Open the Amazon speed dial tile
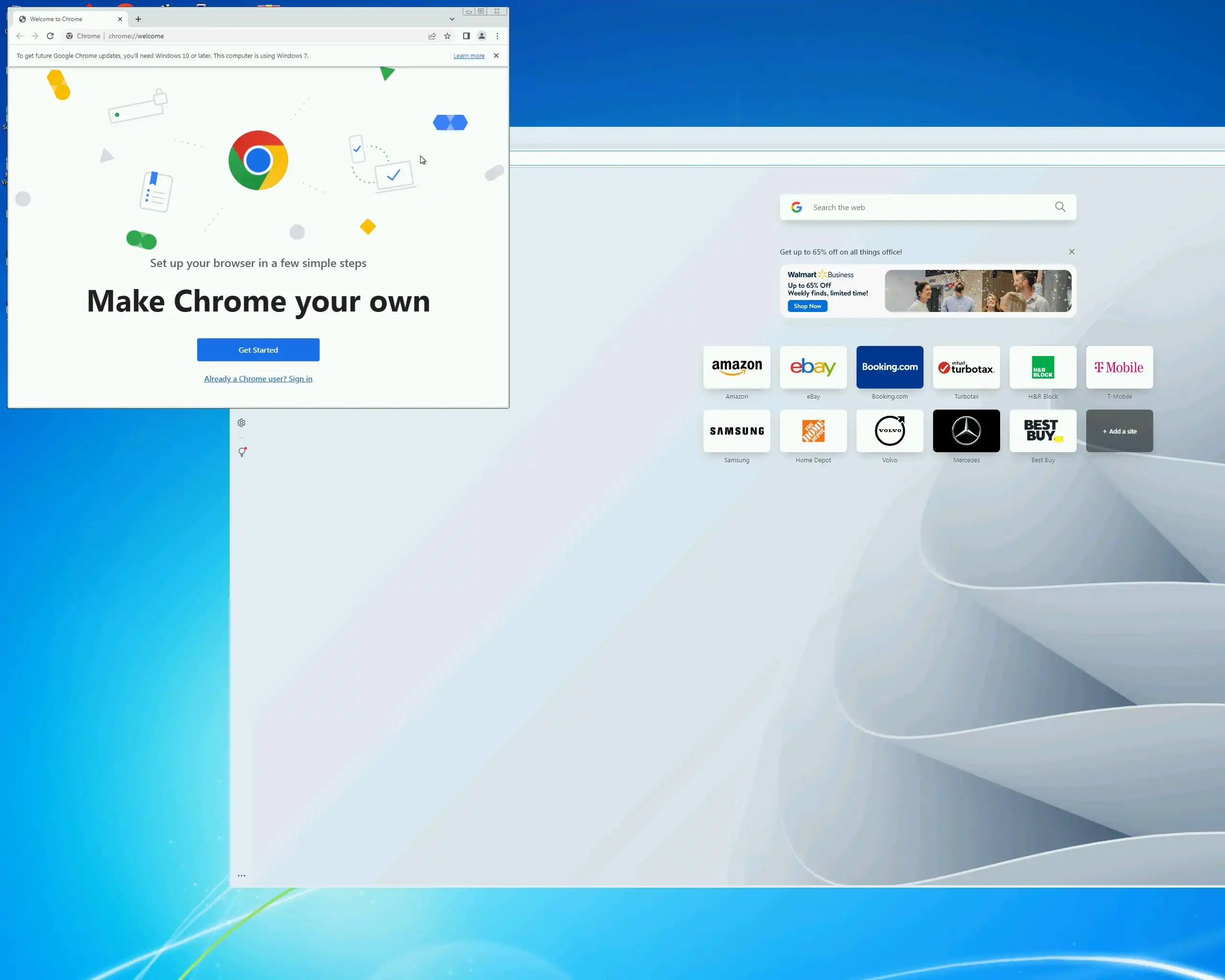This screenshot has height=980, width=1225. (736, 367)
